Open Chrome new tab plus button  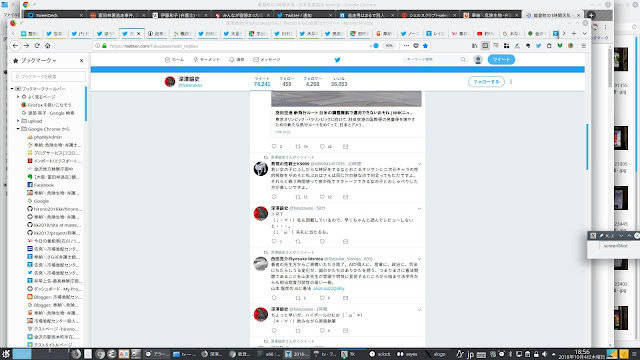591,15
